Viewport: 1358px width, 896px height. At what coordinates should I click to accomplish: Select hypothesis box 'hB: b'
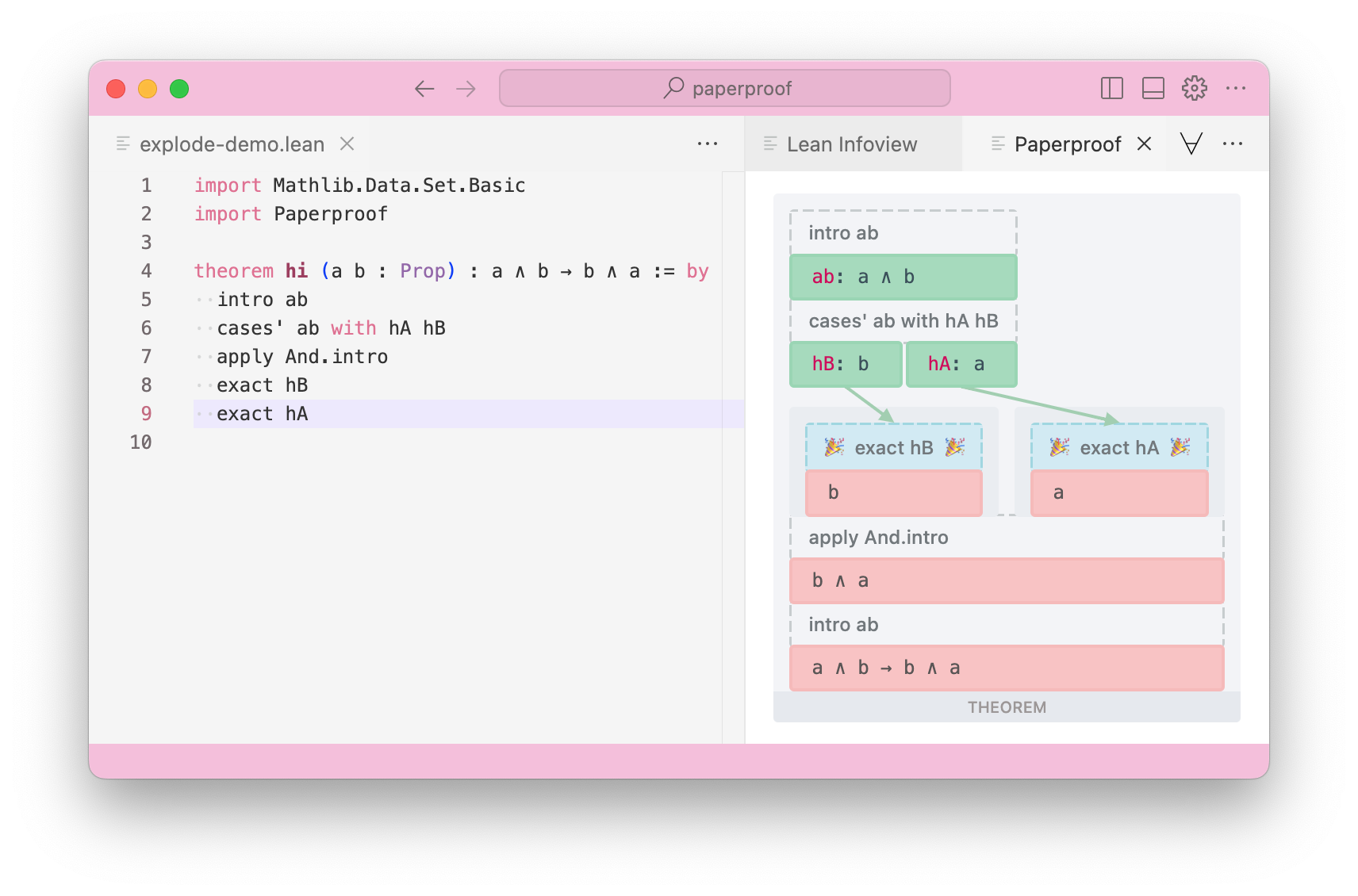tap(846, 364)
